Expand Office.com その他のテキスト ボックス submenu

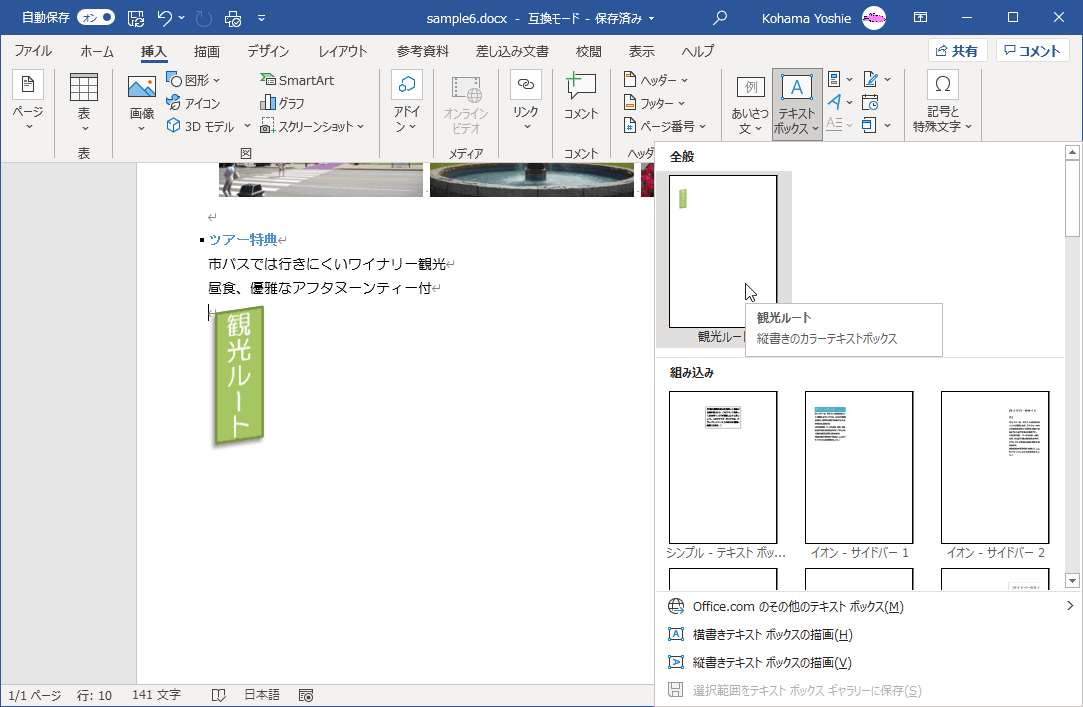click(797, 606)
